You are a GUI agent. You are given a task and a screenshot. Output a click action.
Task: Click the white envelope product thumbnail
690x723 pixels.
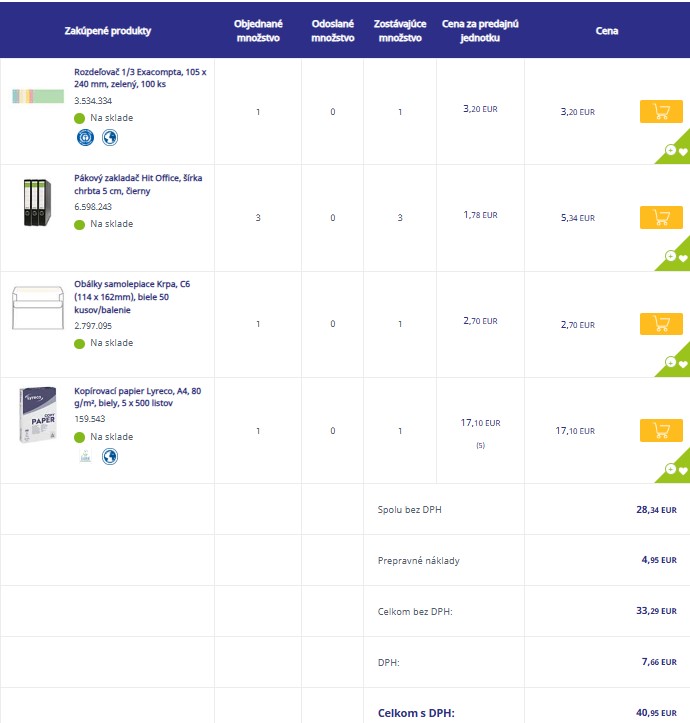pos(38,308)
